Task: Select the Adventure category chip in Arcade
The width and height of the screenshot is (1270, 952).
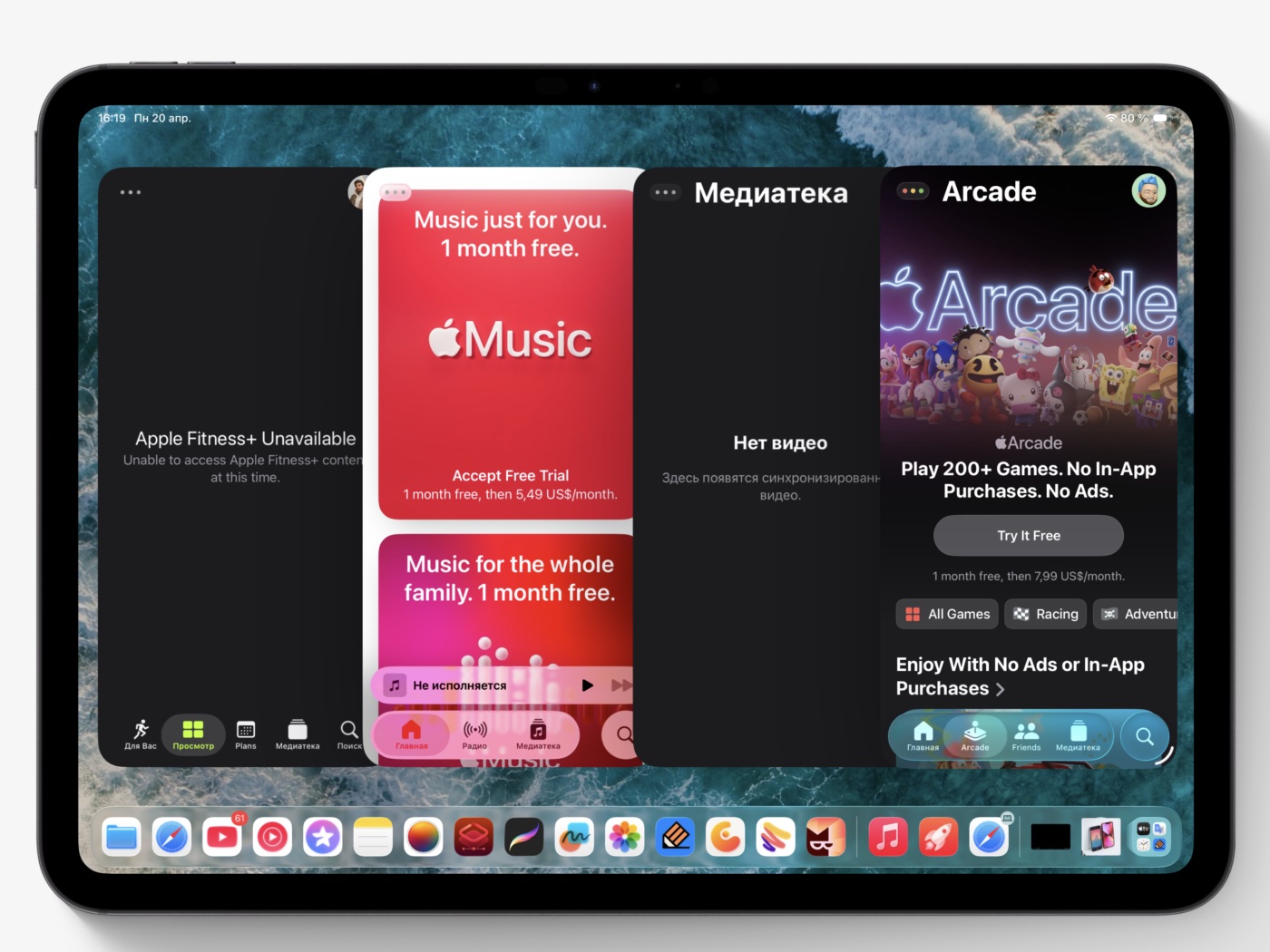Action: (1135, 615)
